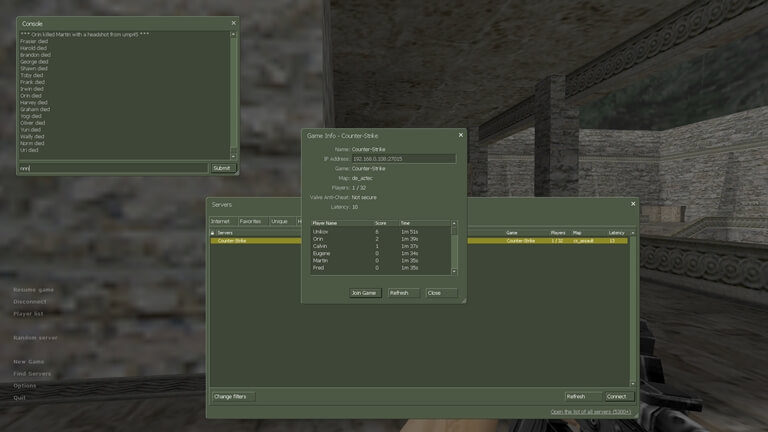Sort server list by the Players column
The height and width of the screenshot is (432, 768).
pyautogui.click(x=560, y=233)
